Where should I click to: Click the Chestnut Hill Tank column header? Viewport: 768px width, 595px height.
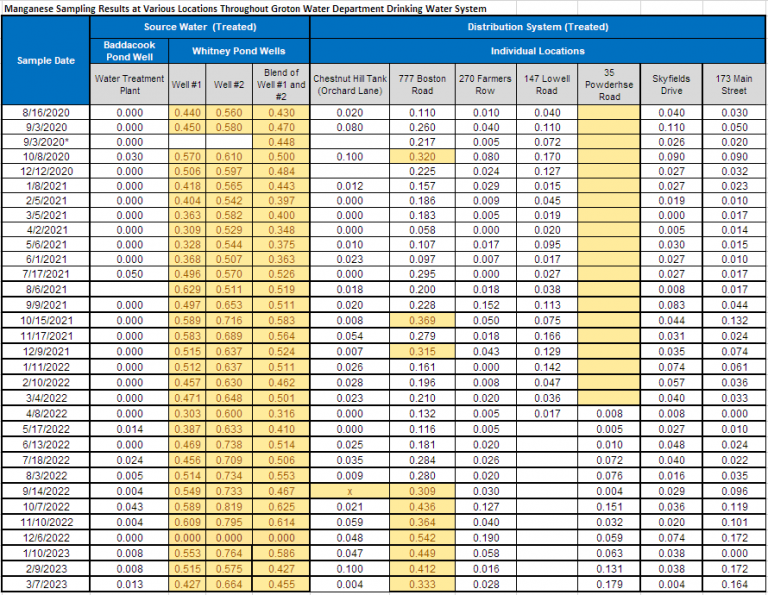(349, 84)
